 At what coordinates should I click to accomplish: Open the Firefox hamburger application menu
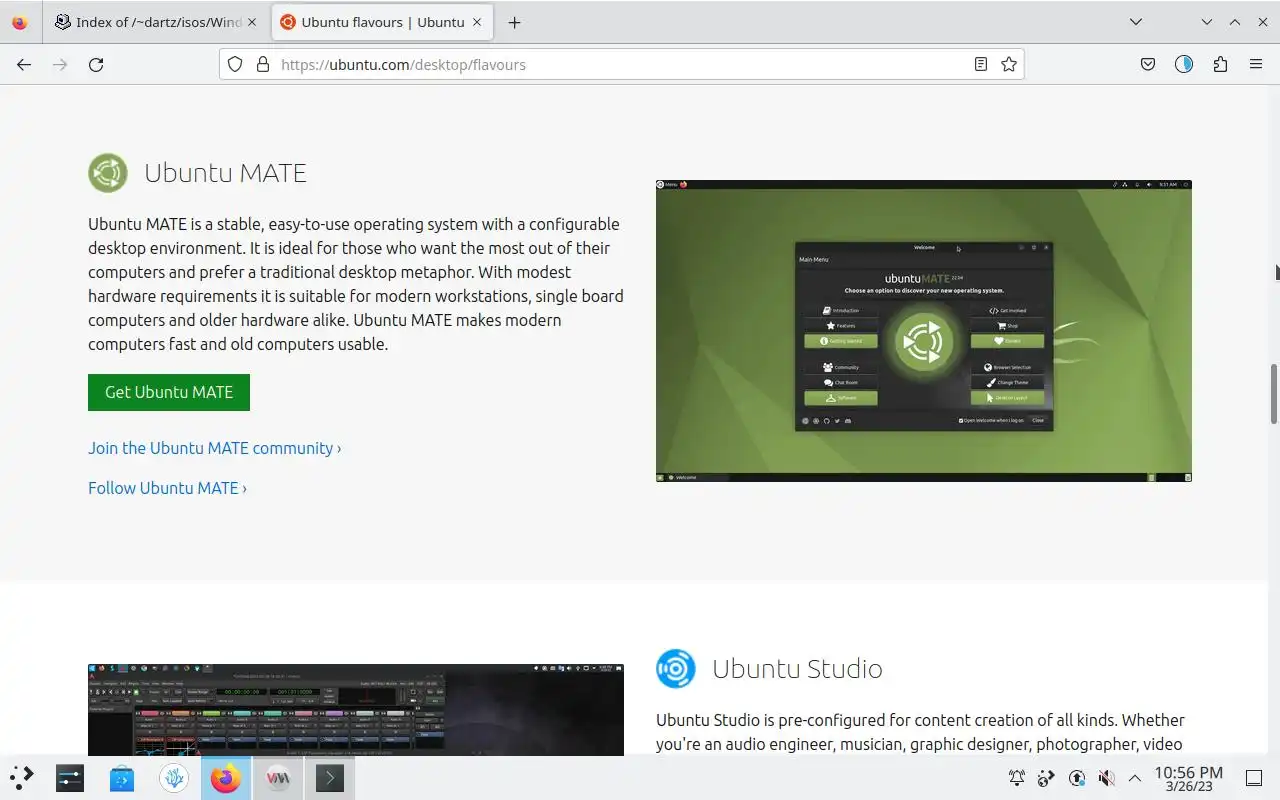[1256, 64]
